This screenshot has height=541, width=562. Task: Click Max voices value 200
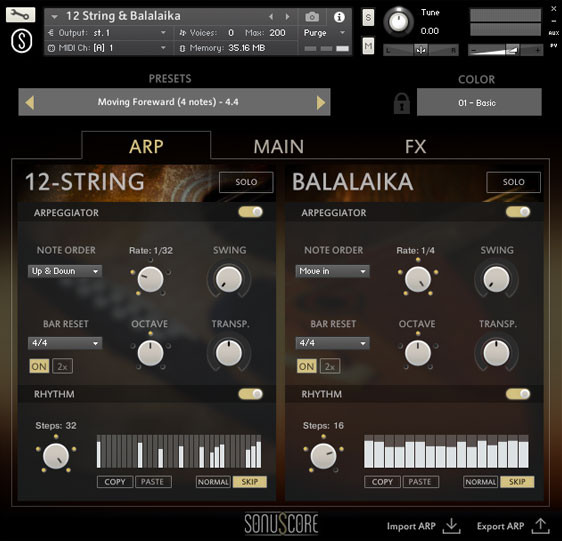[277, 33]
